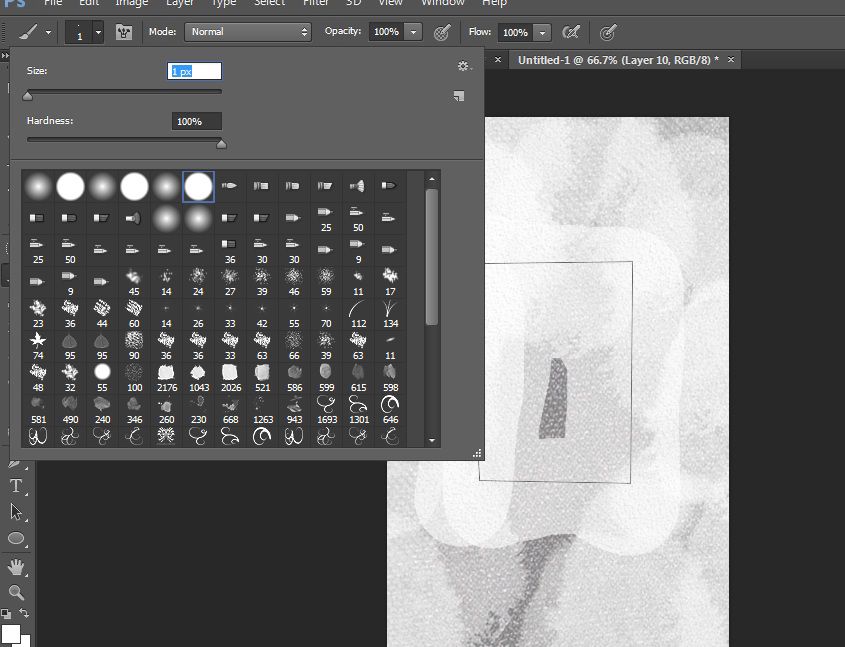The height and width of the screenshot is (647, 845).
Task: Close the Untitled-1 document tab
Action: (731, 60)
